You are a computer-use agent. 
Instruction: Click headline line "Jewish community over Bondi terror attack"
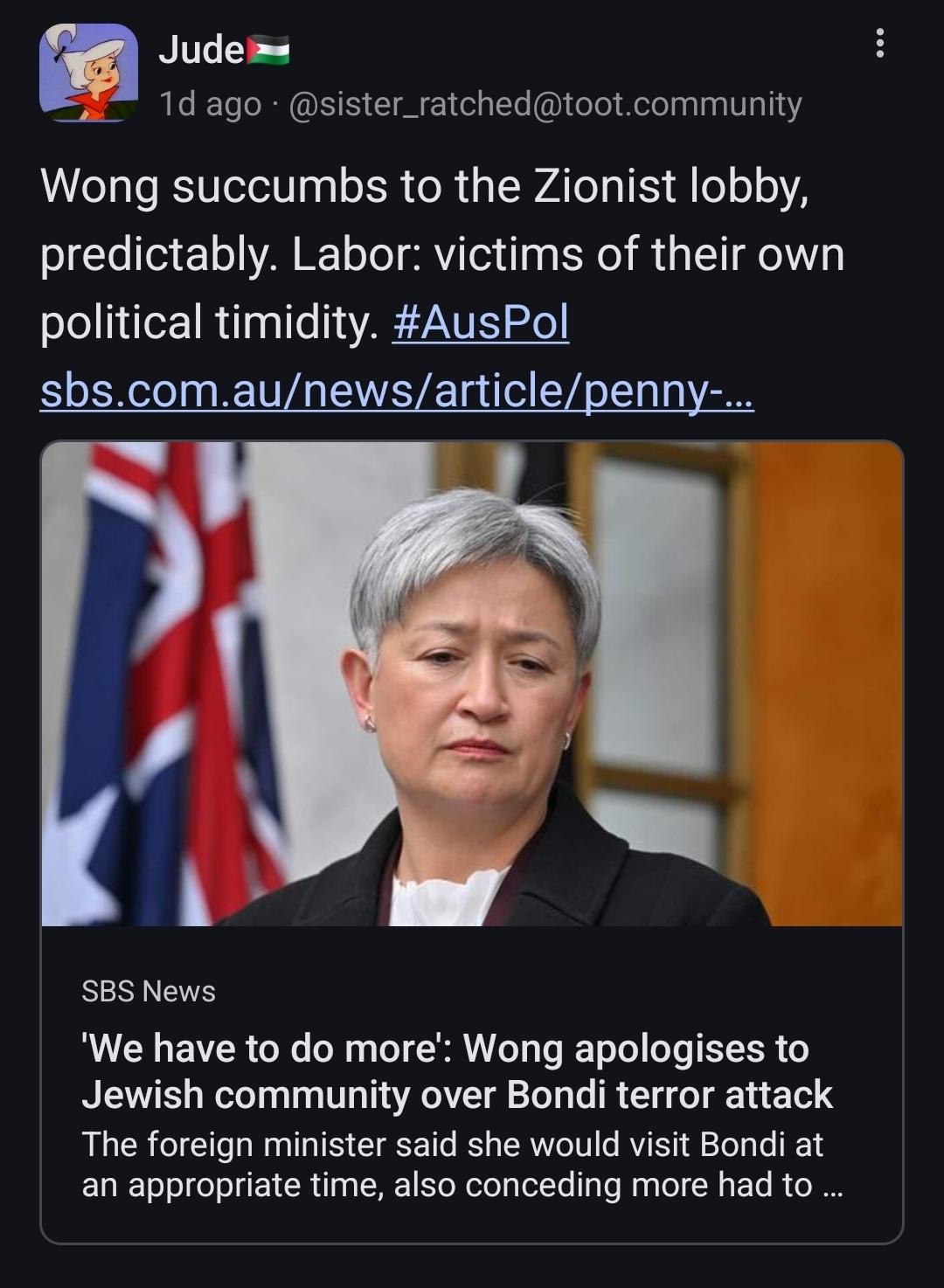[457, 1095]
